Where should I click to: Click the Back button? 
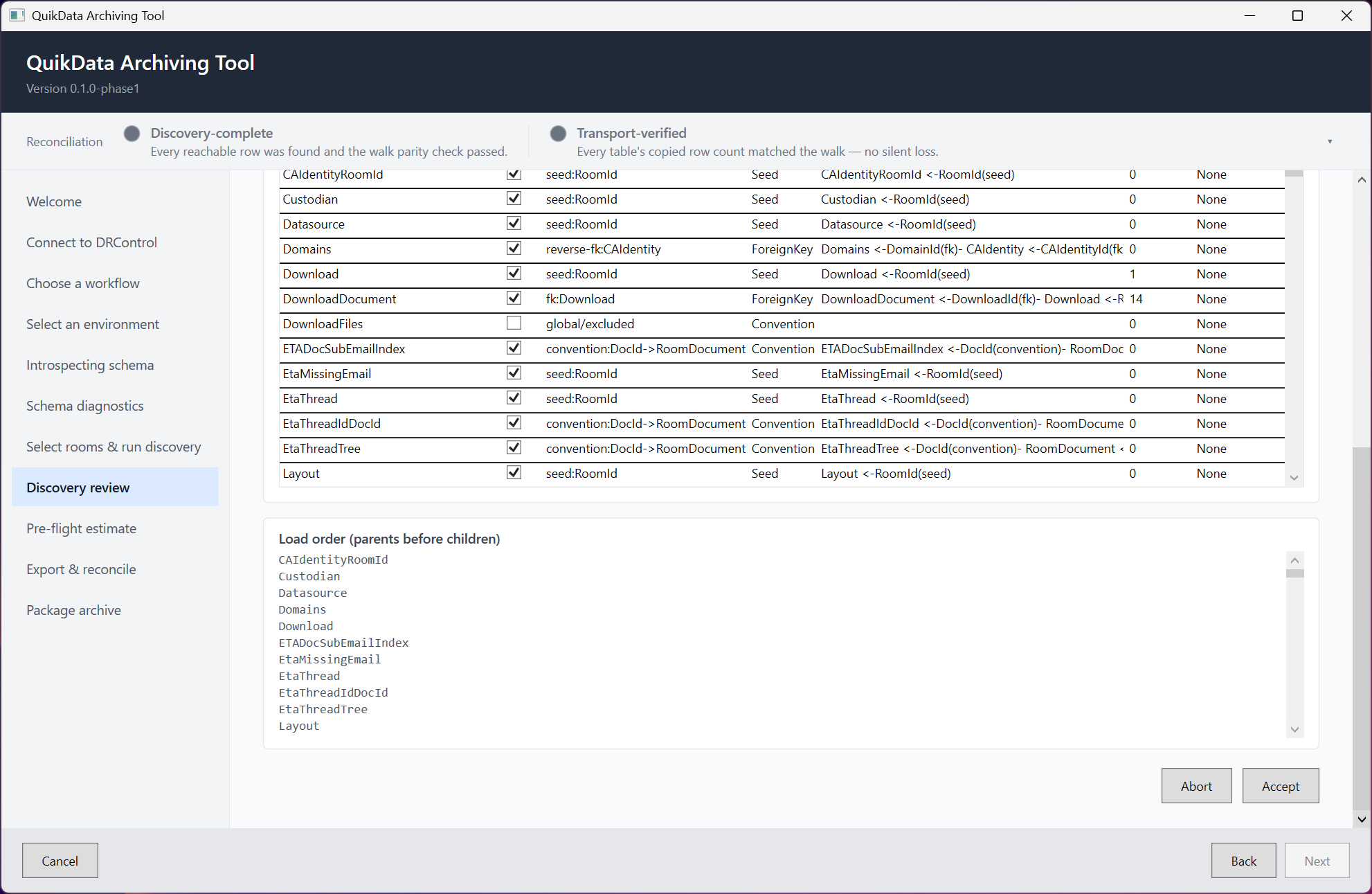coord(1243,861)
